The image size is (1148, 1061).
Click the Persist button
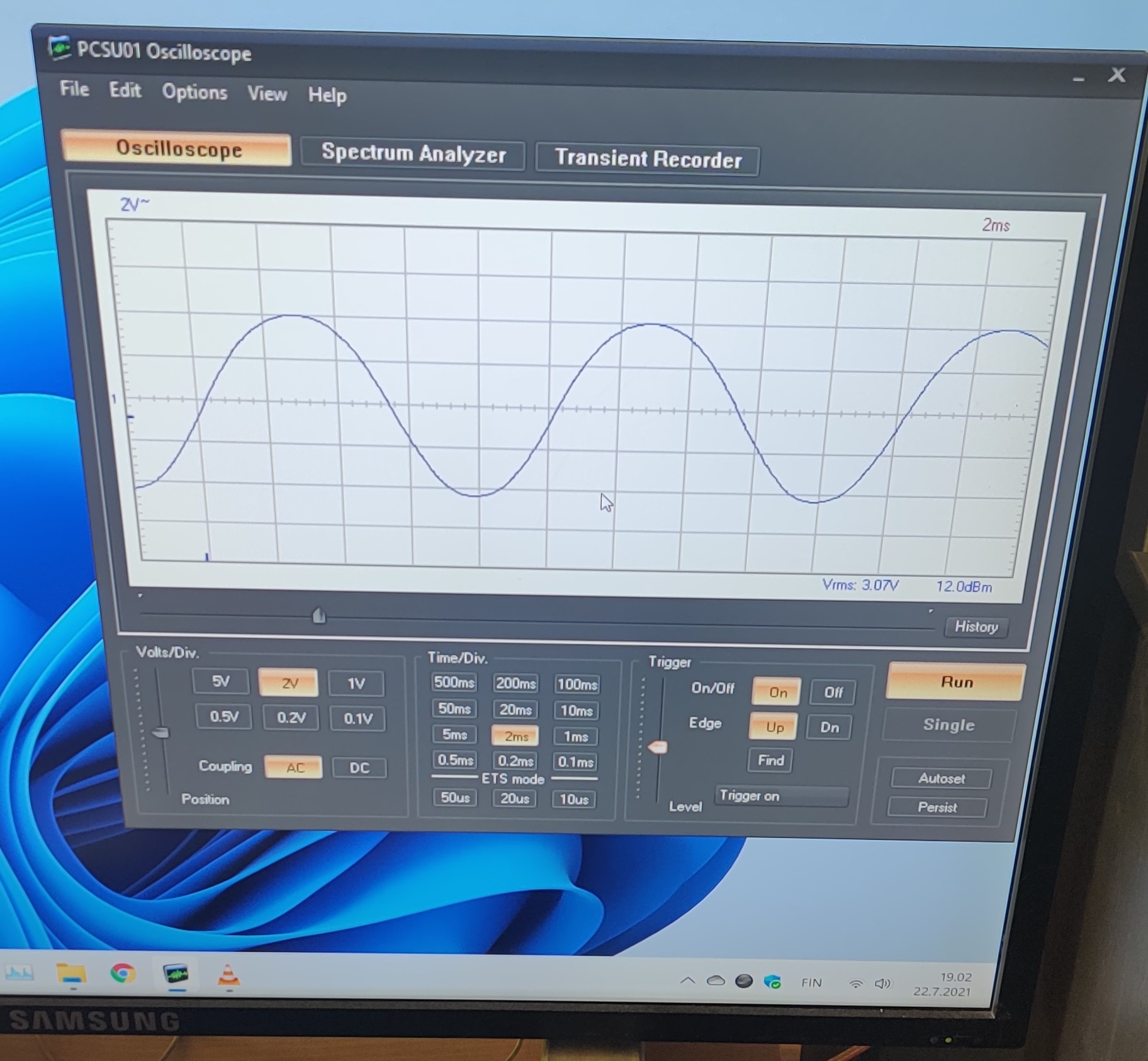coord(937,807)
